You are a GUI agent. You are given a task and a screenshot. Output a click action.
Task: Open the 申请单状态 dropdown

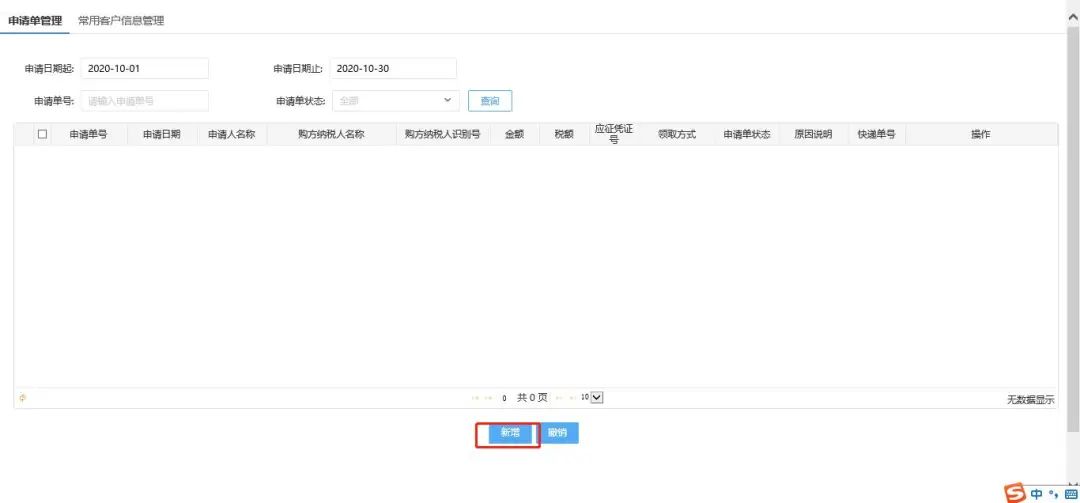(395, 101)
